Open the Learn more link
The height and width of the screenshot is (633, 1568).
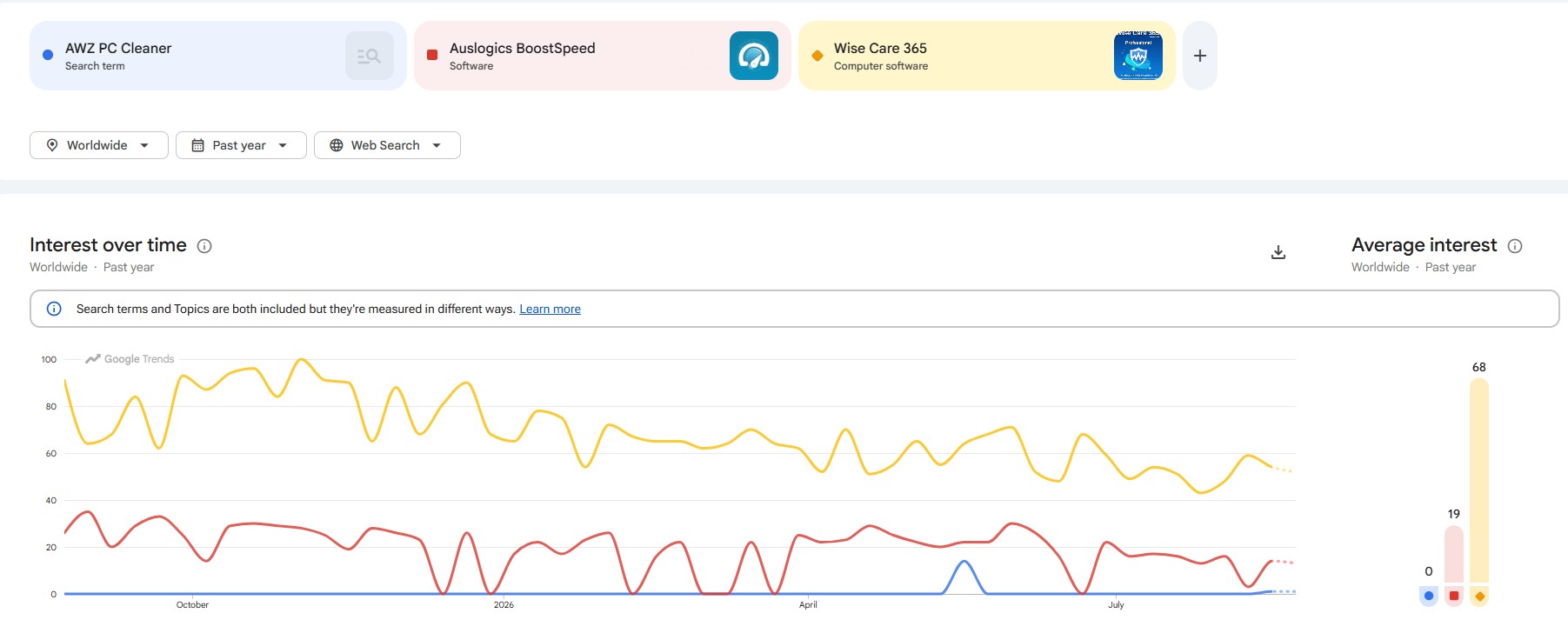[550, 309]
